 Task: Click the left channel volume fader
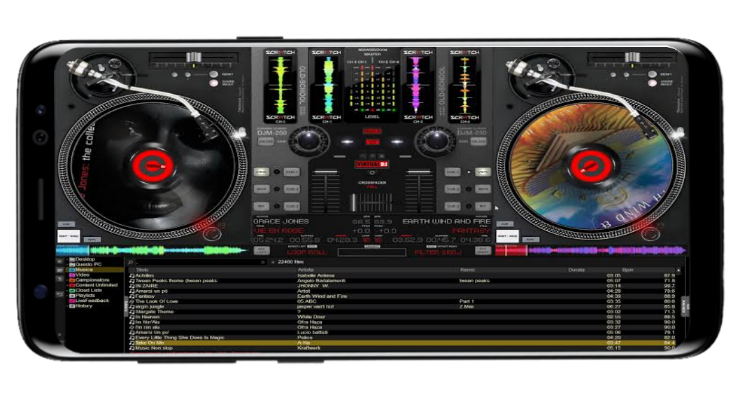coord(326,191)
